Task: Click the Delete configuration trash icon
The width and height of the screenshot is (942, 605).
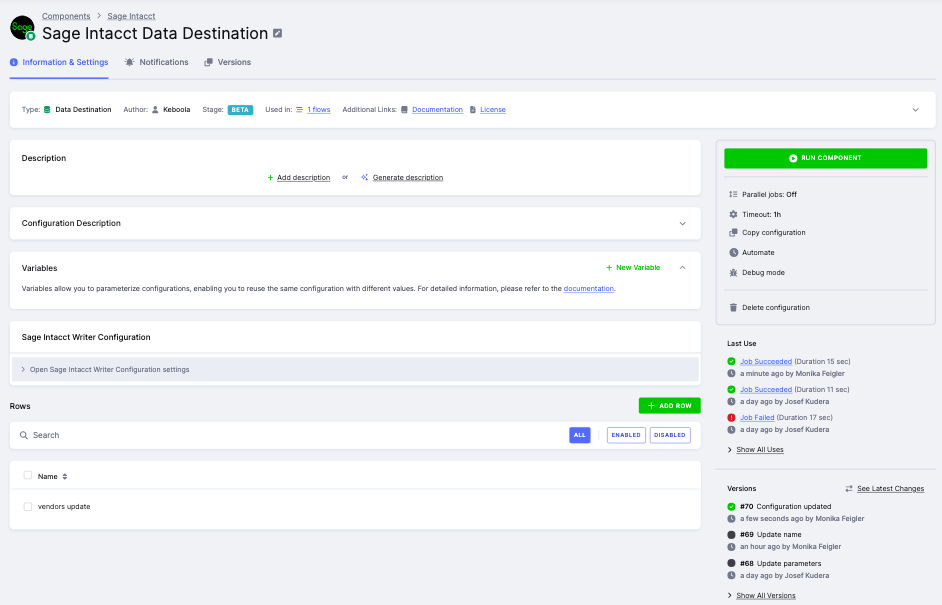Action: tap(733, 308)
